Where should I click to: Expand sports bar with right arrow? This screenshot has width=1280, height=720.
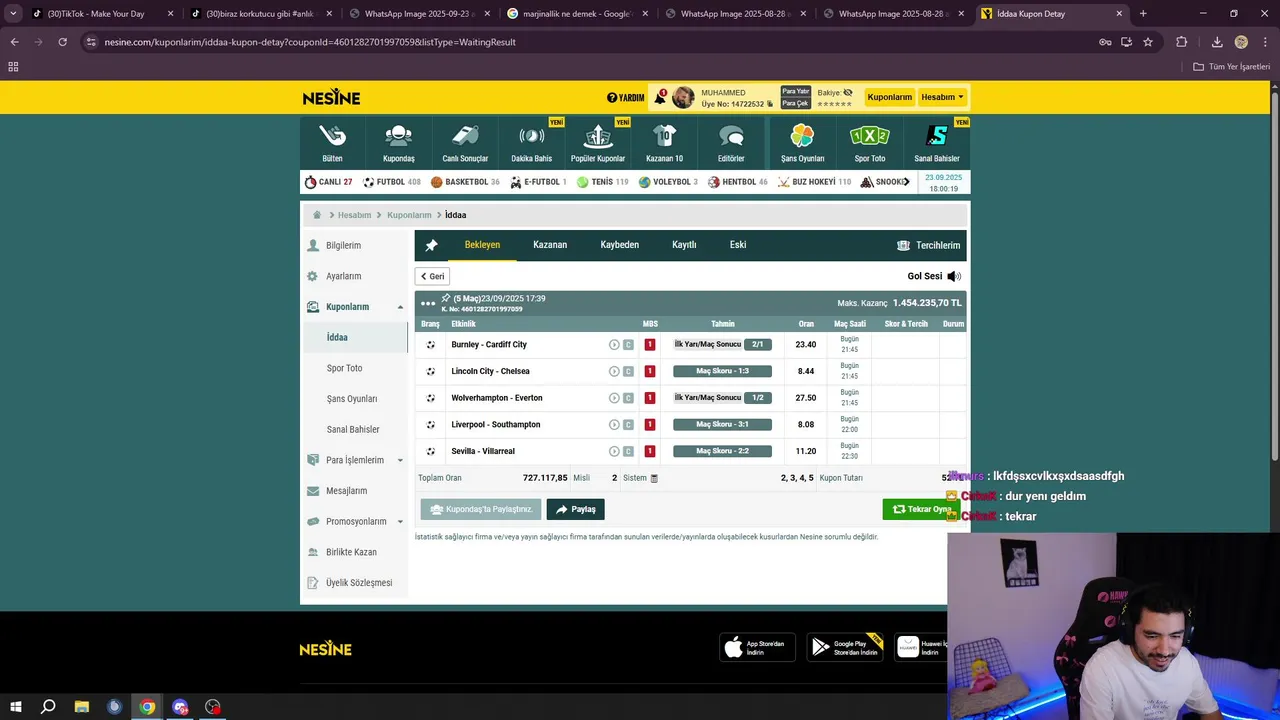[906, 182]
